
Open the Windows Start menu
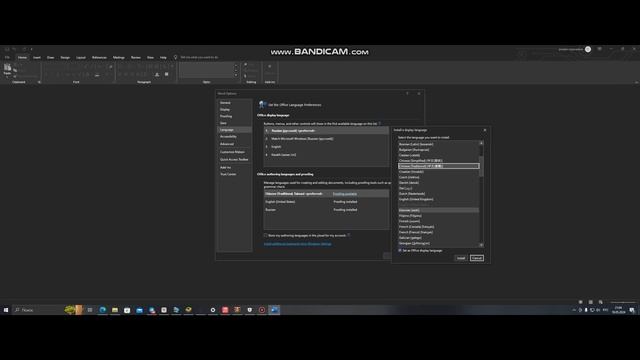tap(6, 310)
